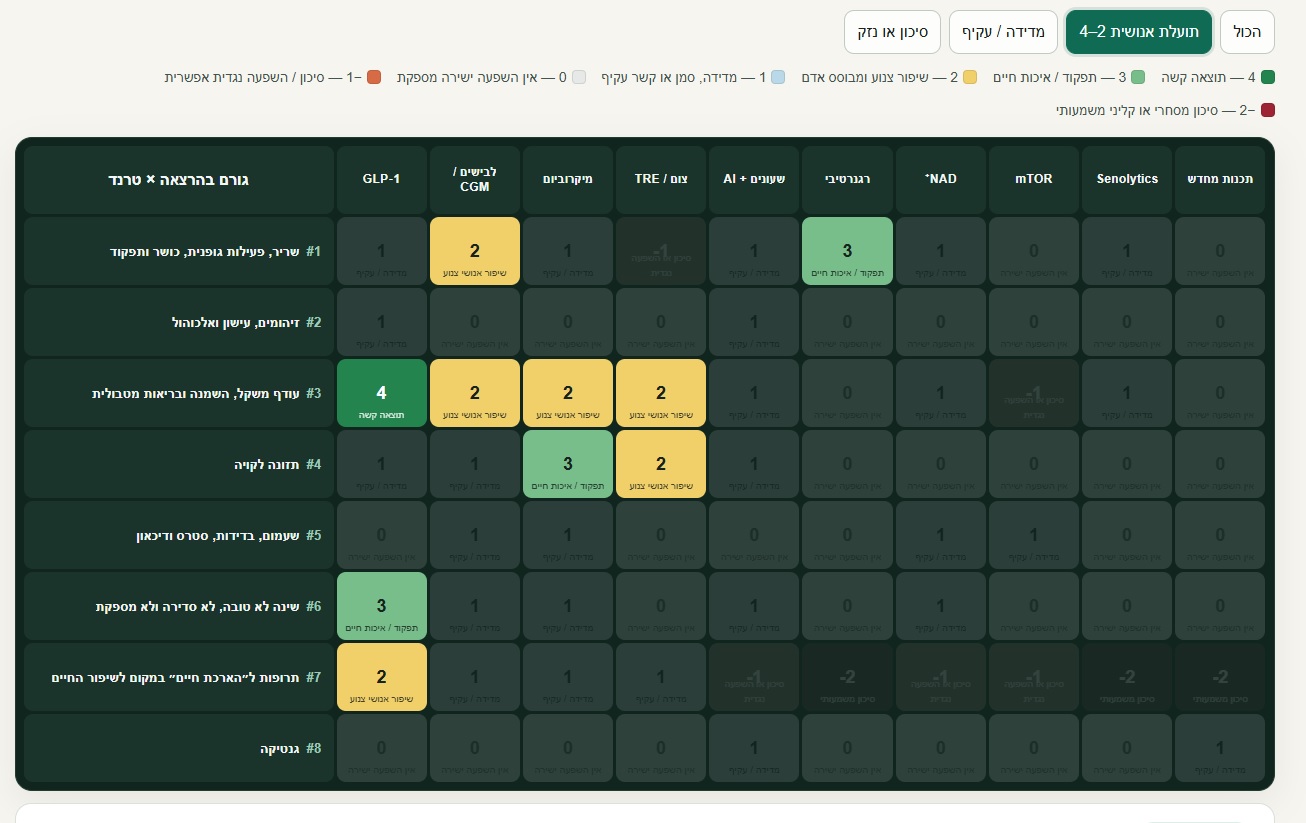
Task: Click the dark red −2 legend swatch
Action: click(1268, 110)
